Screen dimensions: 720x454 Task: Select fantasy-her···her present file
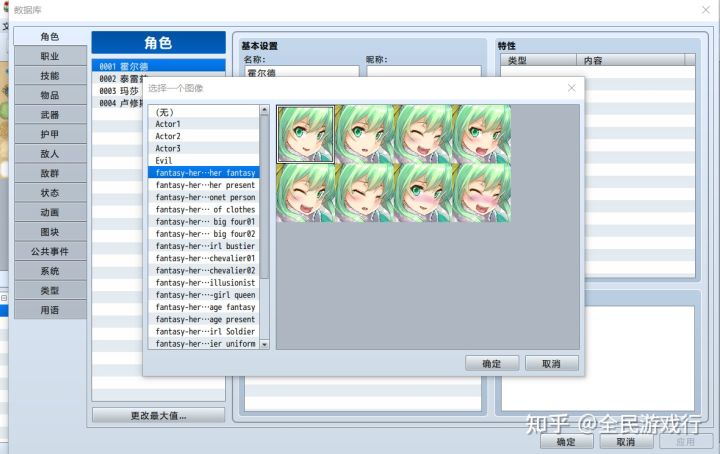(x=204, y=185)
